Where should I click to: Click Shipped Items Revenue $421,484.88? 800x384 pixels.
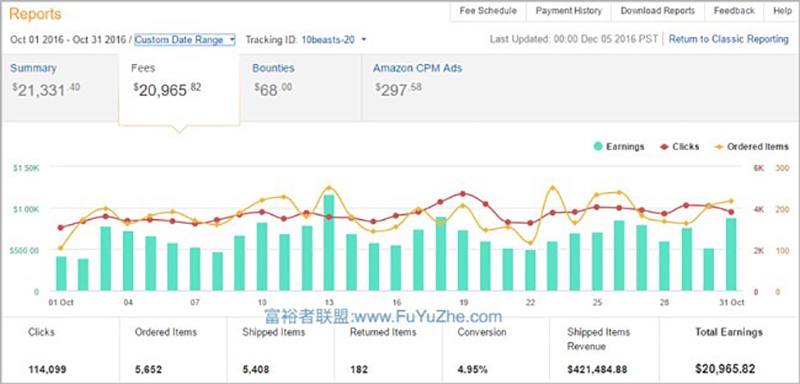pos(597,369)
